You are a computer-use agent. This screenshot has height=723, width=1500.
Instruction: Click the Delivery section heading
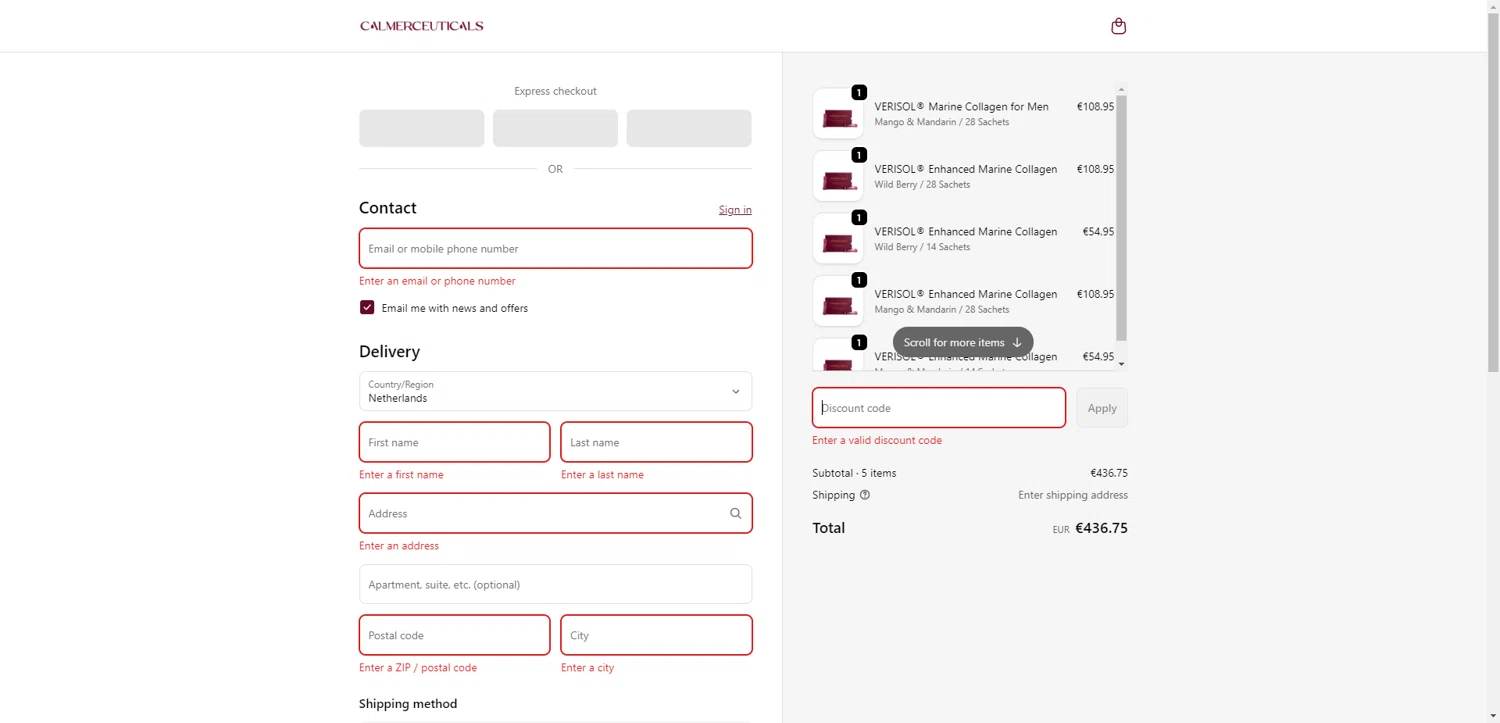click(389, 352)
